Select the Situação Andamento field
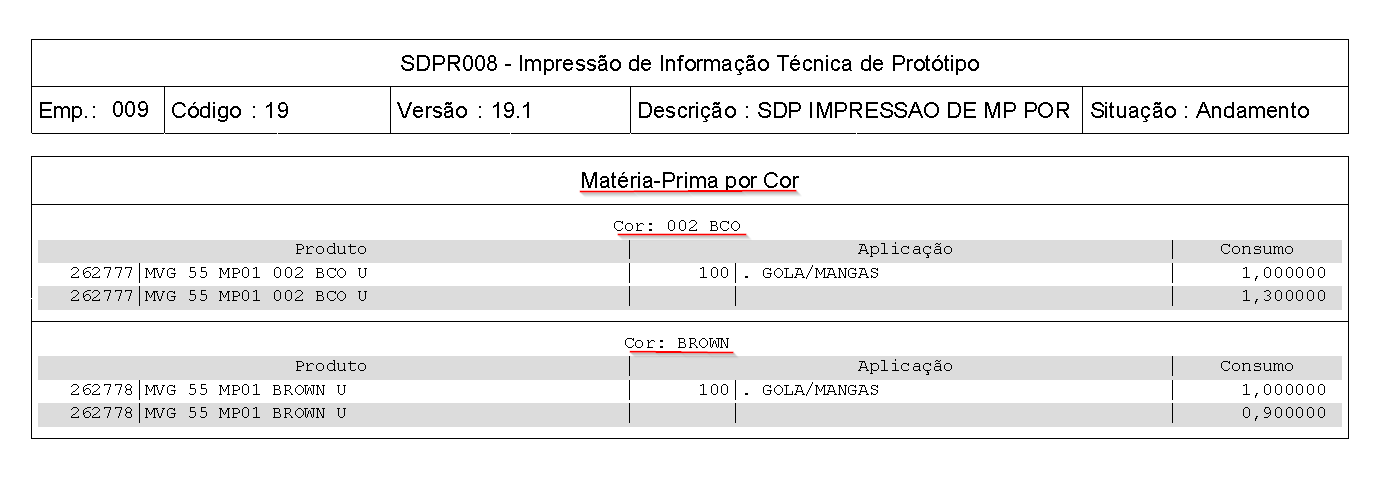Viewport: 1387px width, 486px height. [1199, 111]
